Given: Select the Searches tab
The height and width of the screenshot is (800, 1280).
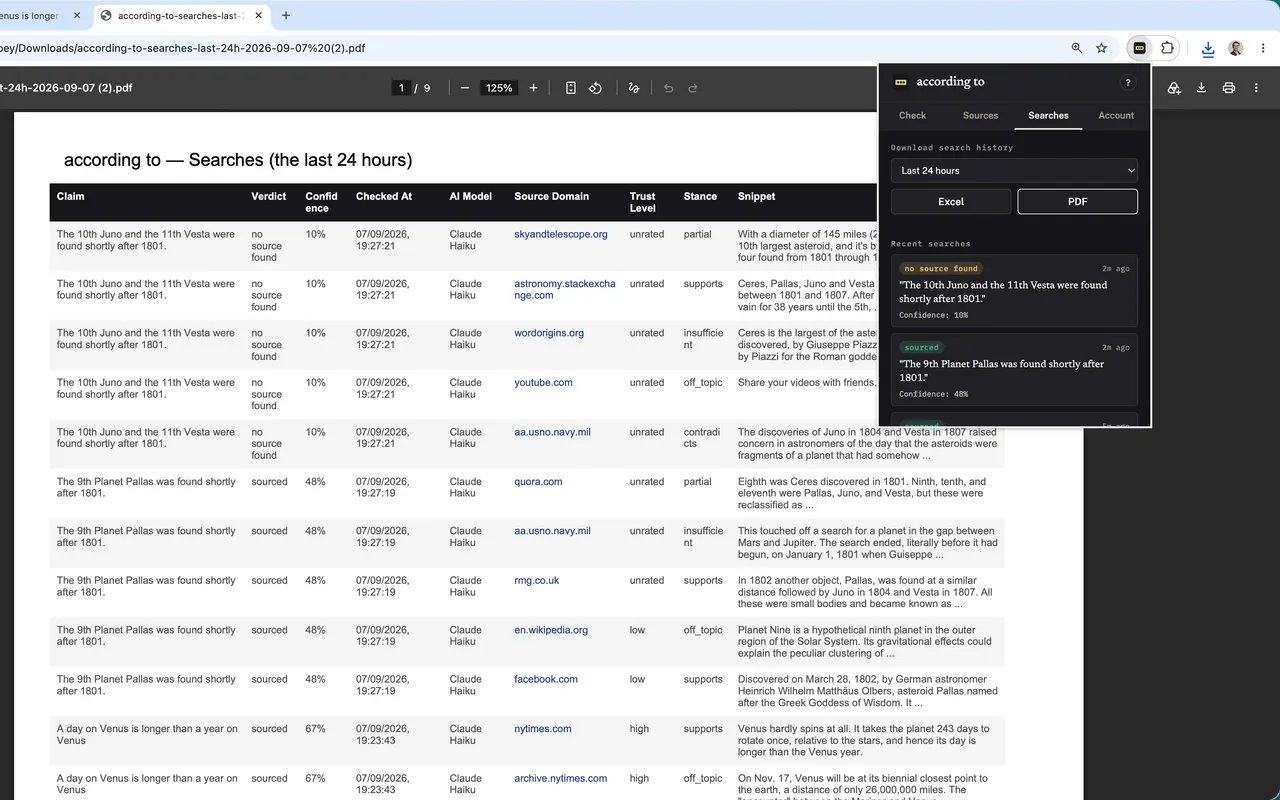Looking at the screenshot, I should coord(1048,115).
